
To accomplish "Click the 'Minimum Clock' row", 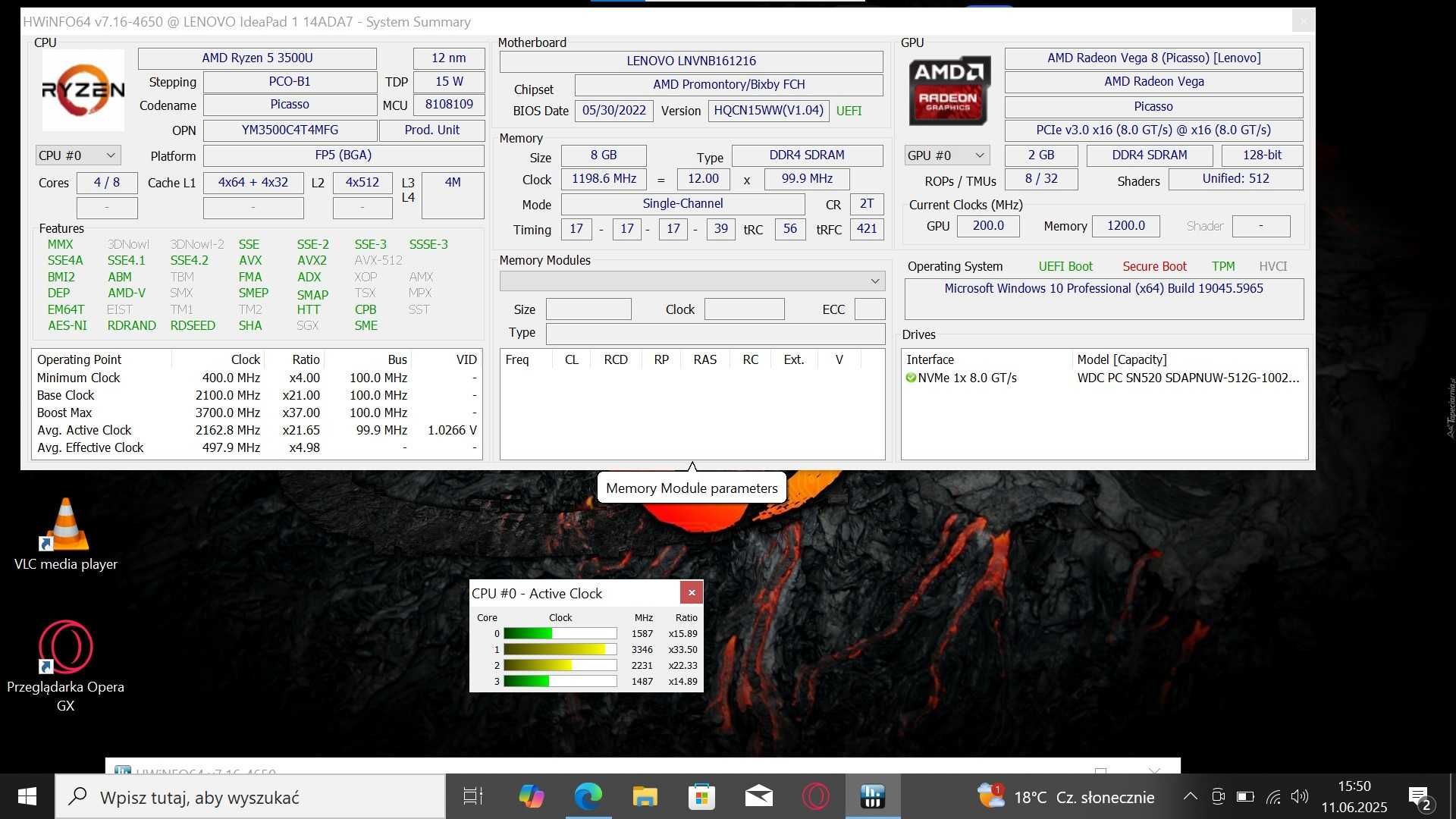I will tap(257, 378).
